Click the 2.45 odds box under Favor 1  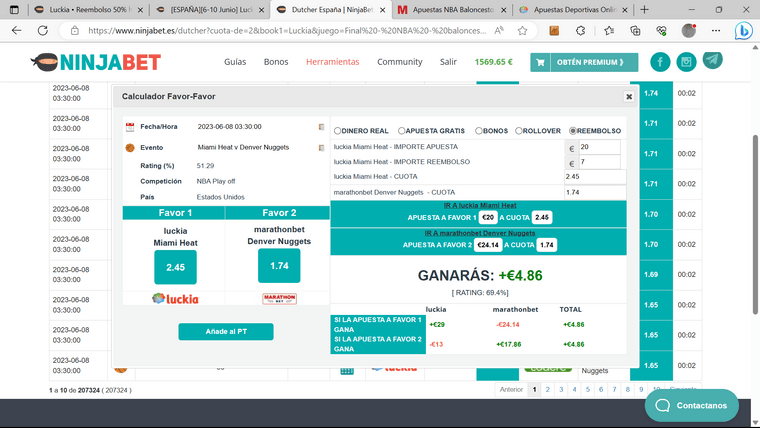(x=175, y=267)
